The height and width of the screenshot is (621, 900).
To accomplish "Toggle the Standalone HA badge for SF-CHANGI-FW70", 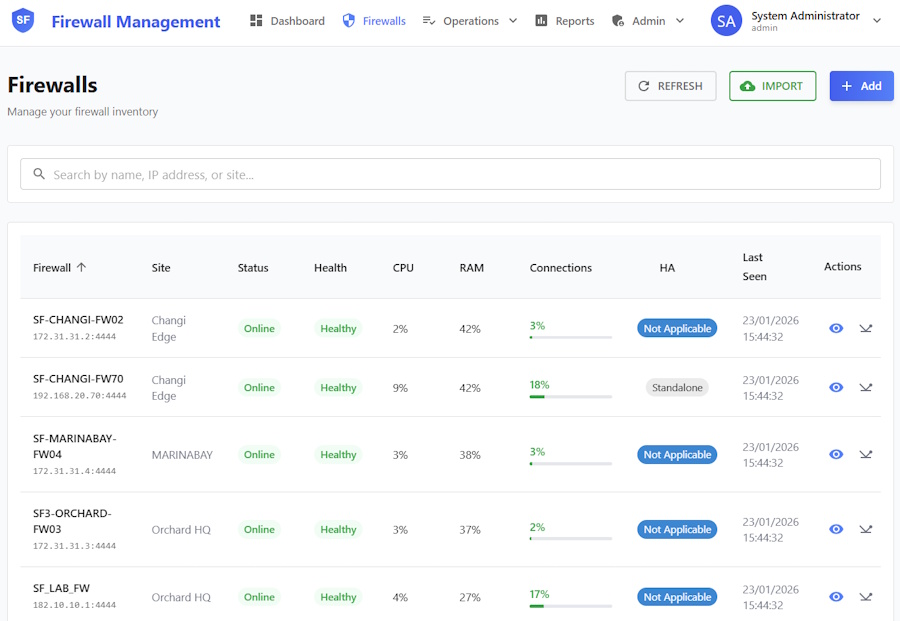I will [677, 388].
